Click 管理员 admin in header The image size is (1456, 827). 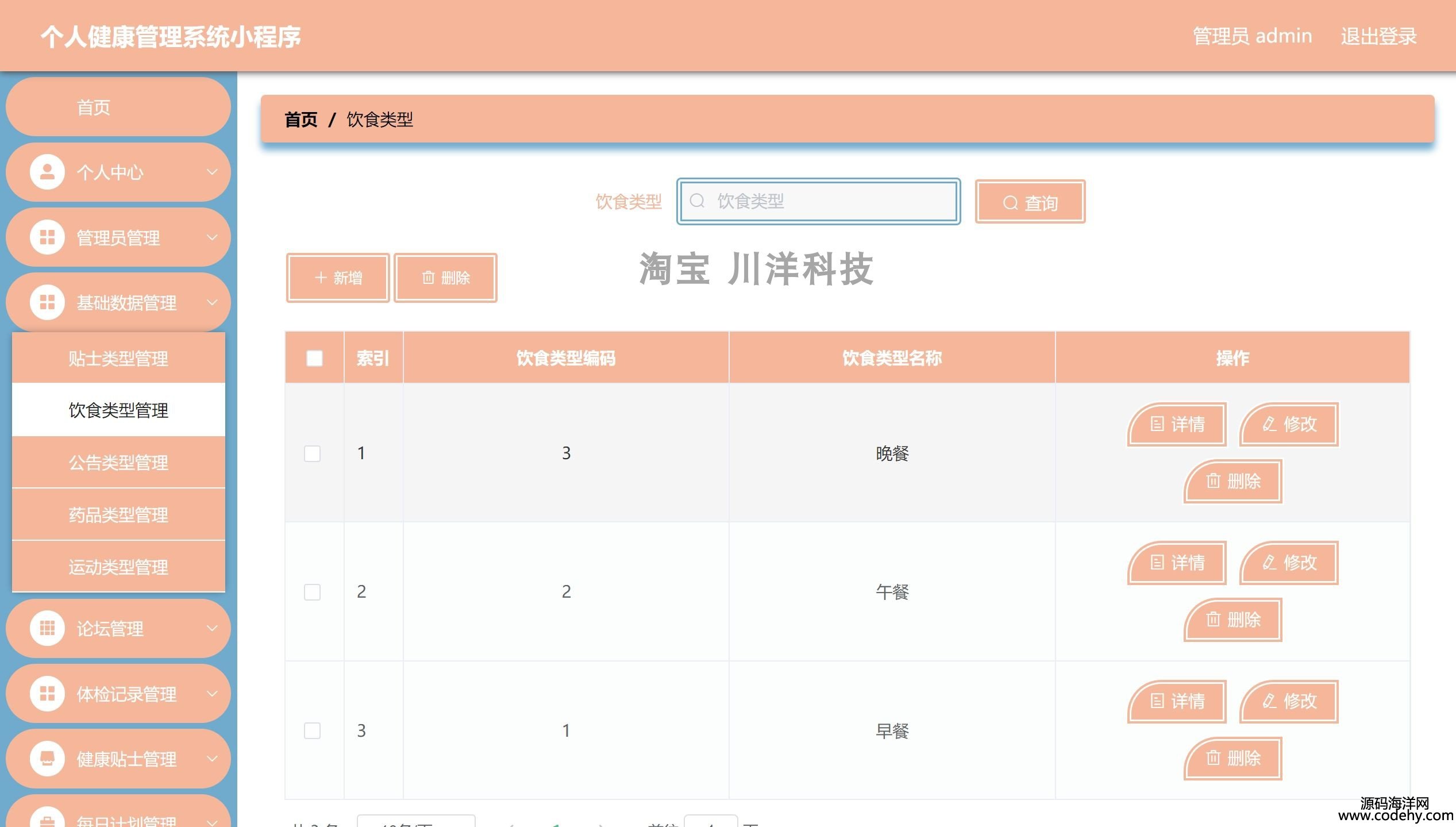pos(1253,36)
